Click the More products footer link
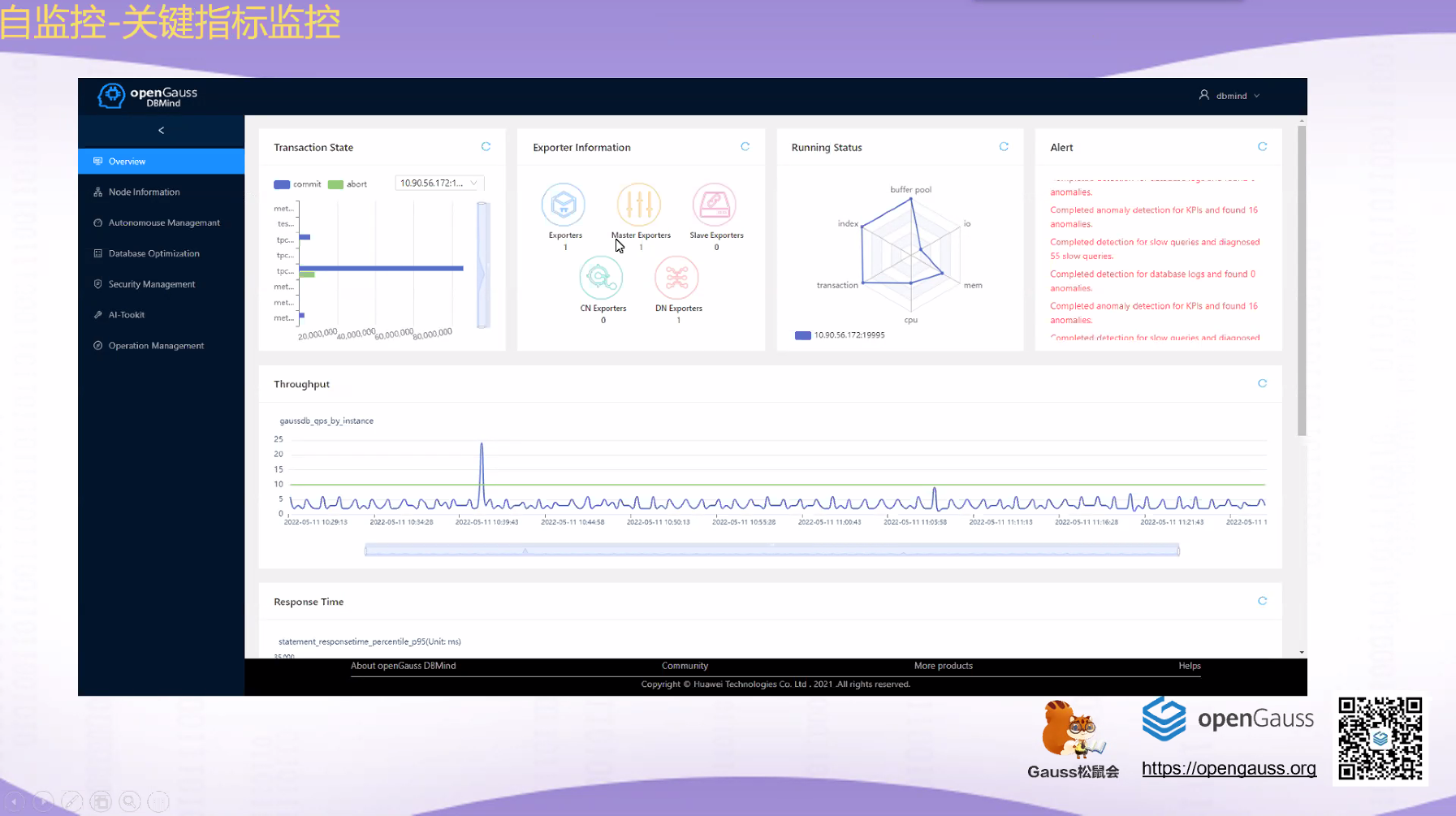Image resolution: width=1456 pixels, height=816 pixels. [x=944, y=666]
